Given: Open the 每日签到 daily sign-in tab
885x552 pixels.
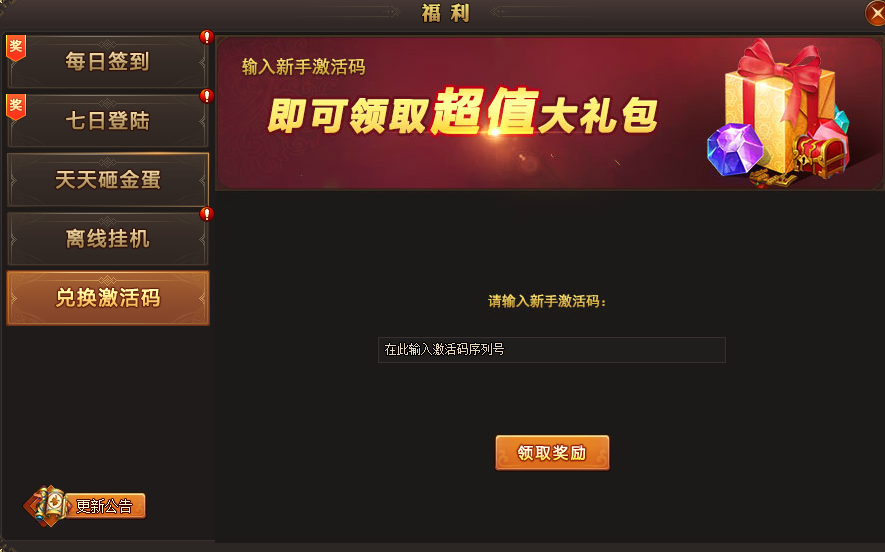Looking at the screenshot, I should [x=107, y=61].
